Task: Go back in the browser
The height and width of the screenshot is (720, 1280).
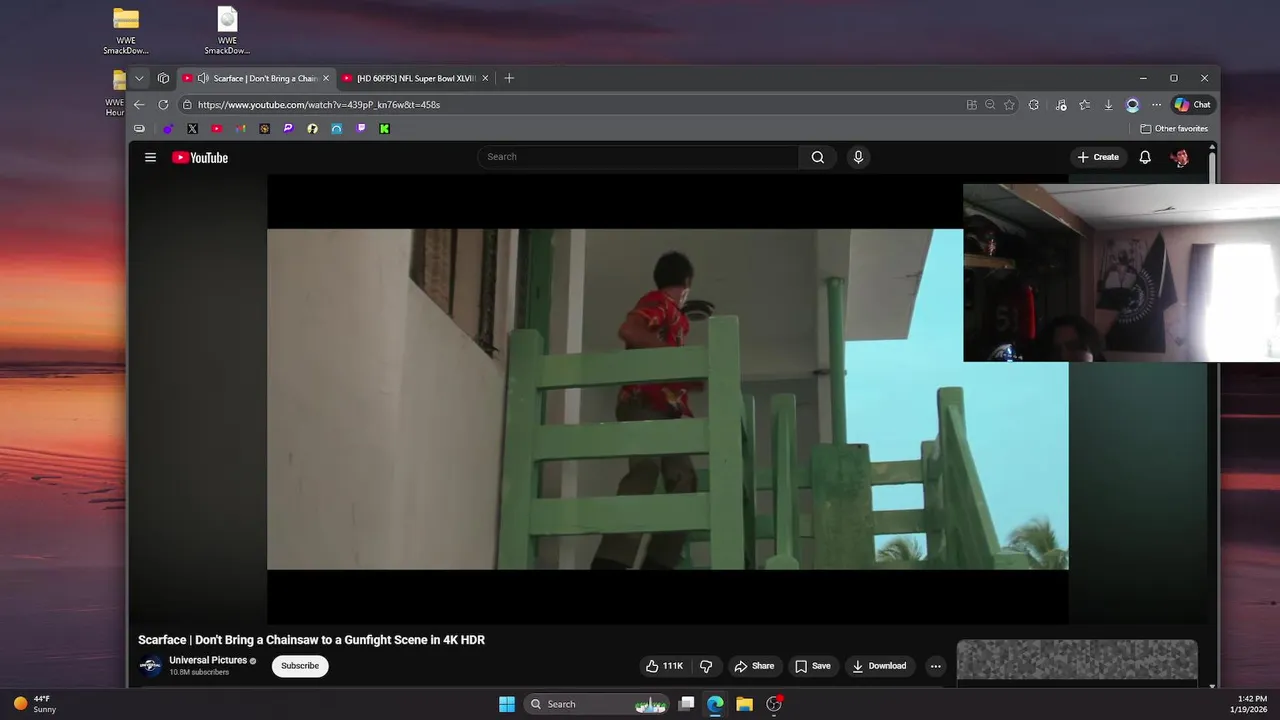Action: [139, 104]
